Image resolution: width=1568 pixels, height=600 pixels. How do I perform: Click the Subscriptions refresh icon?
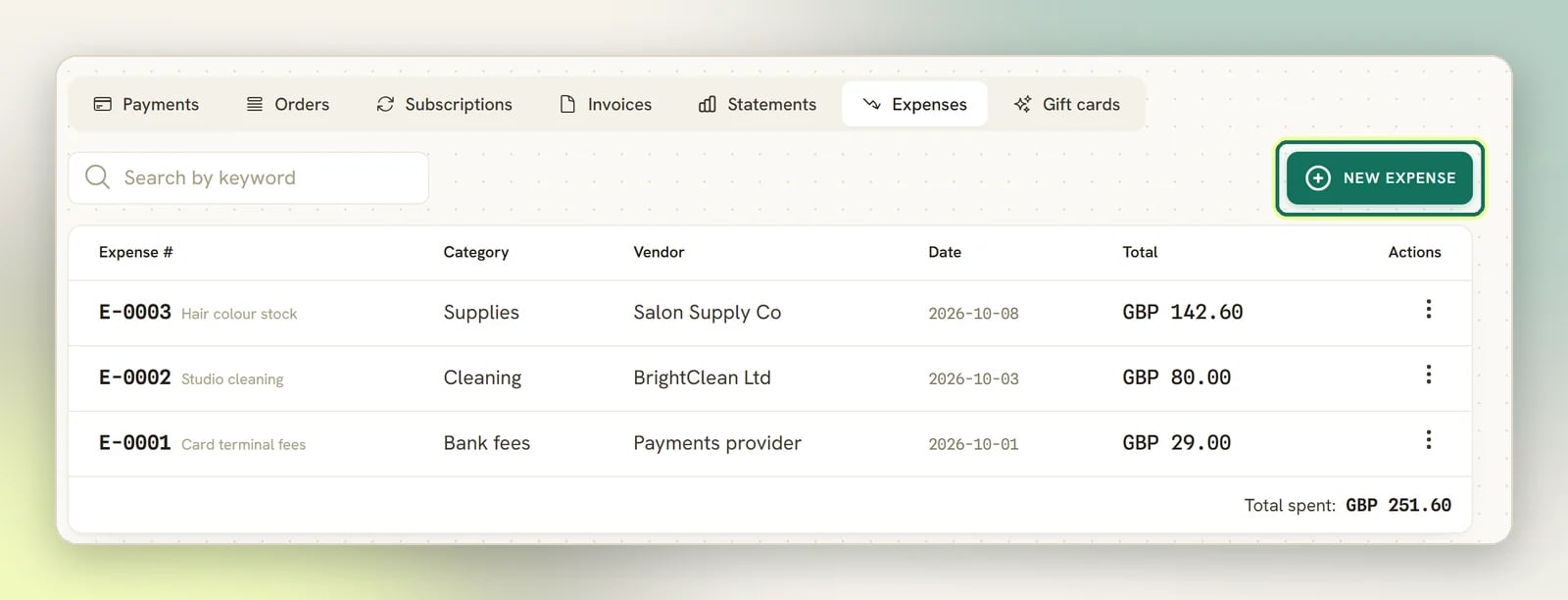[x=385, y=104]
